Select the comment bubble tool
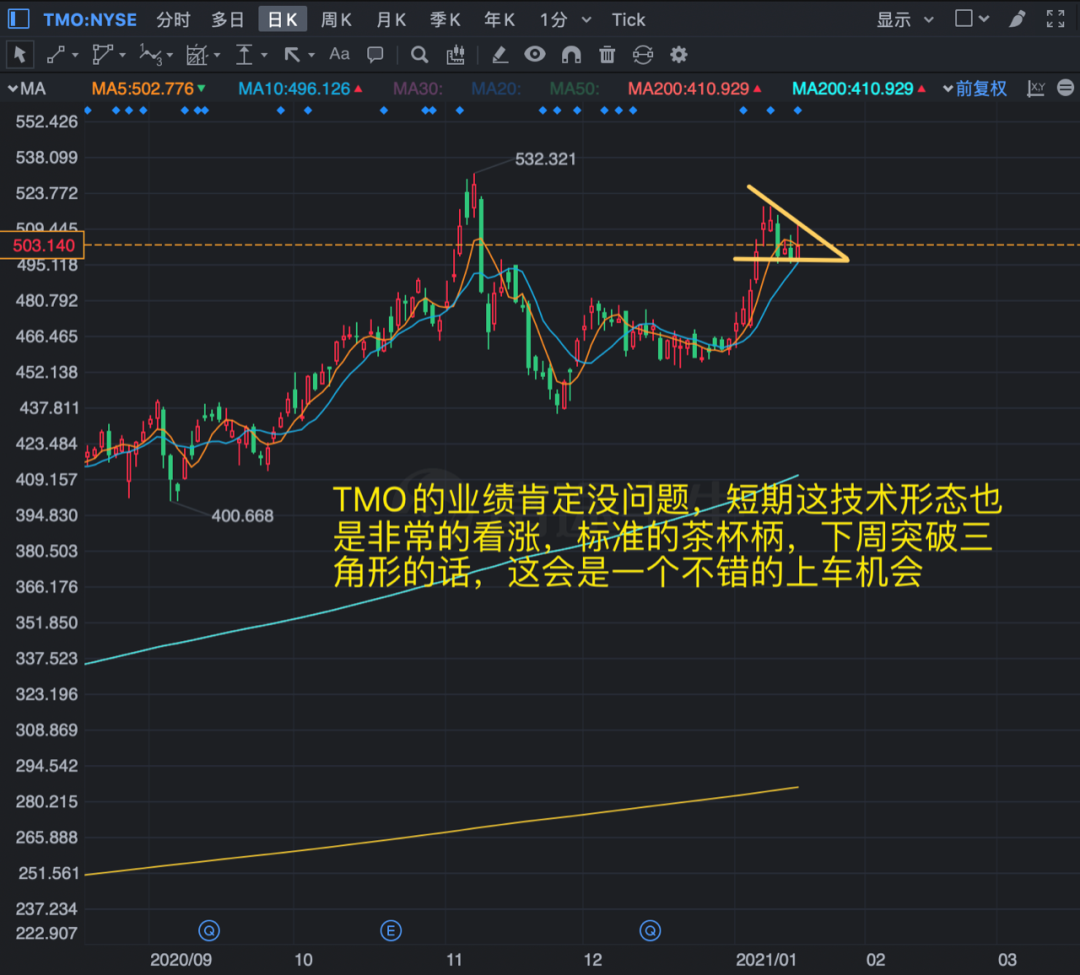The height and width of the screenshot is (975, 1080). tap(375, 54)
